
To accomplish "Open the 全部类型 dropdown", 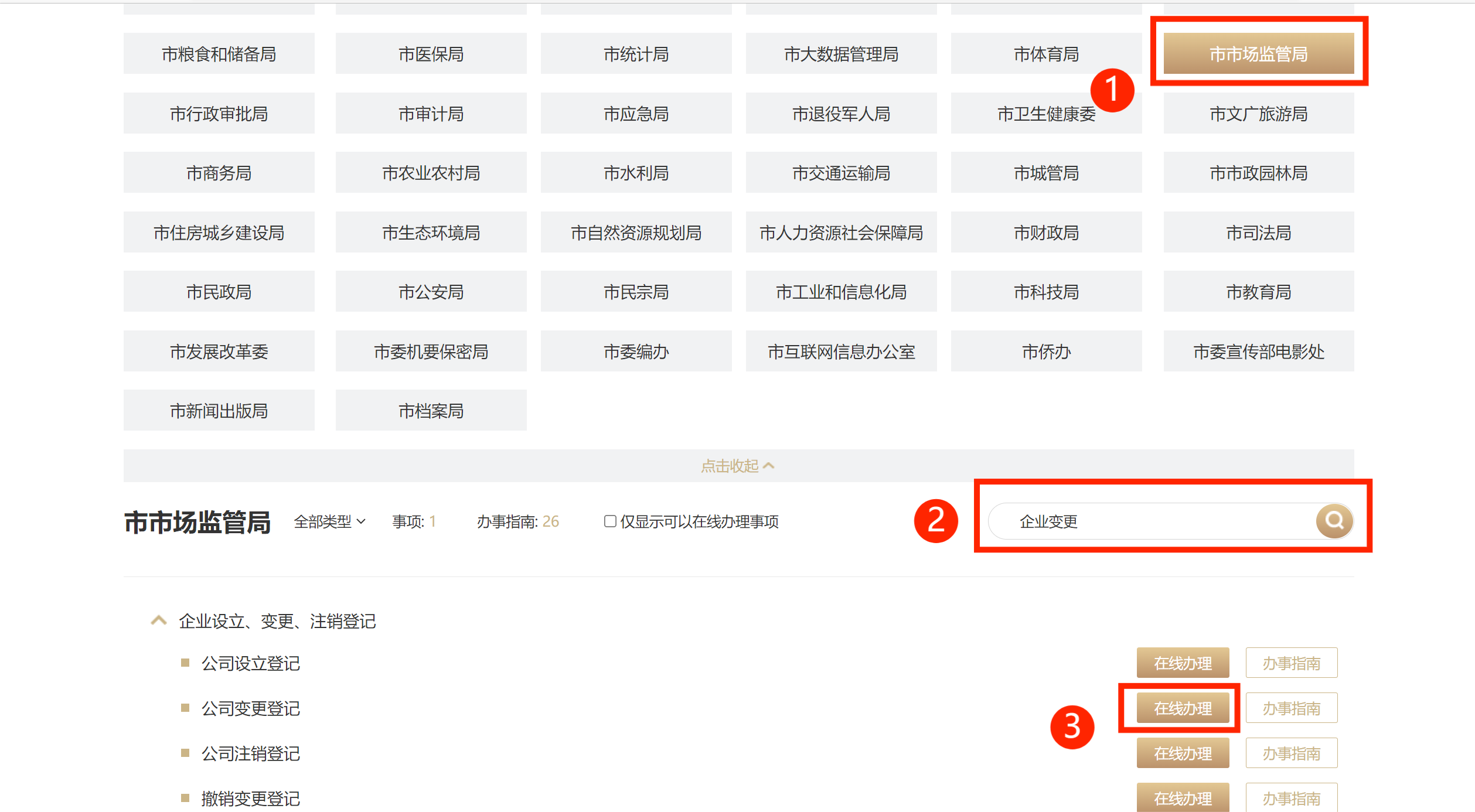I will coord(329,521).
